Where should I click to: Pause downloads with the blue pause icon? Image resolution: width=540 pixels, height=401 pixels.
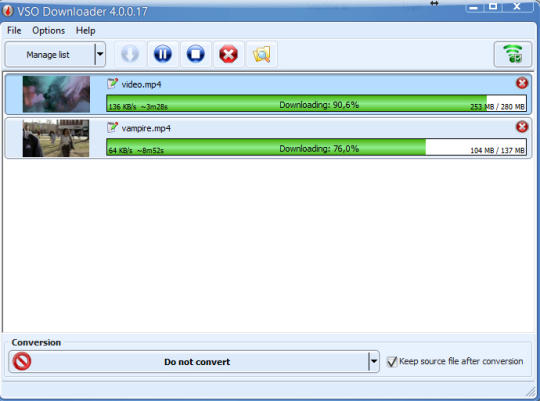click(163, 54)
